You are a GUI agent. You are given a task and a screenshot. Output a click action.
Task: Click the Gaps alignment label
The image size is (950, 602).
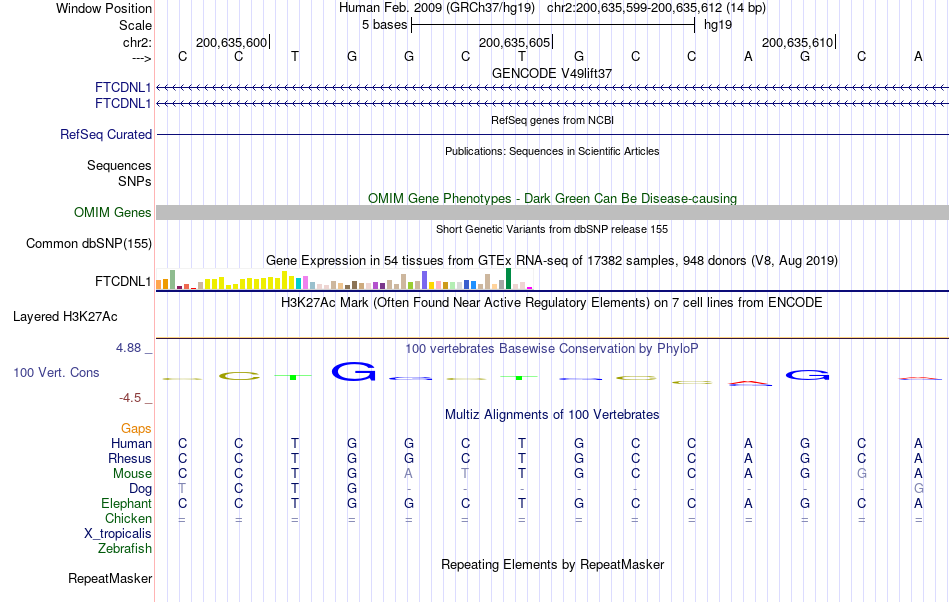[136, 429]
